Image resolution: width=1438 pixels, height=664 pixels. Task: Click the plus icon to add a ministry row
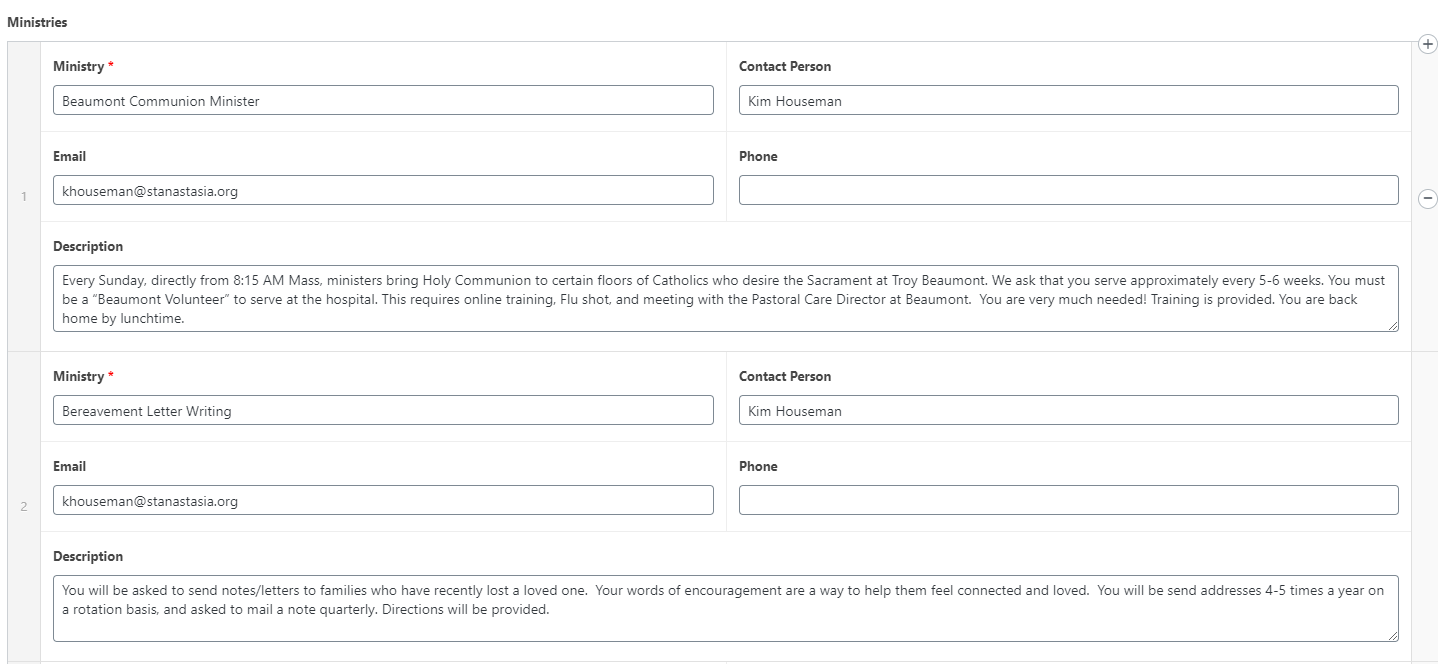coord(1428,44)
